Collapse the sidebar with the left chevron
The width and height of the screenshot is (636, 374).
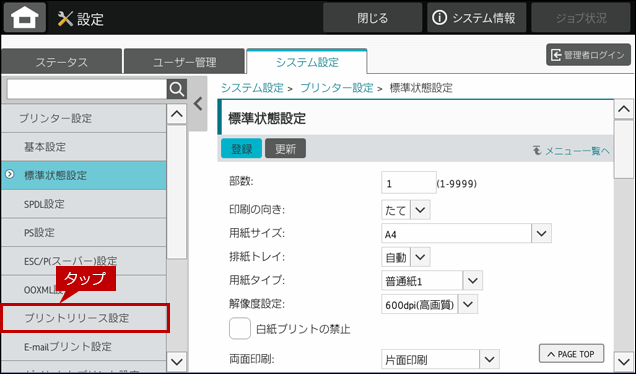click(198, 104)
